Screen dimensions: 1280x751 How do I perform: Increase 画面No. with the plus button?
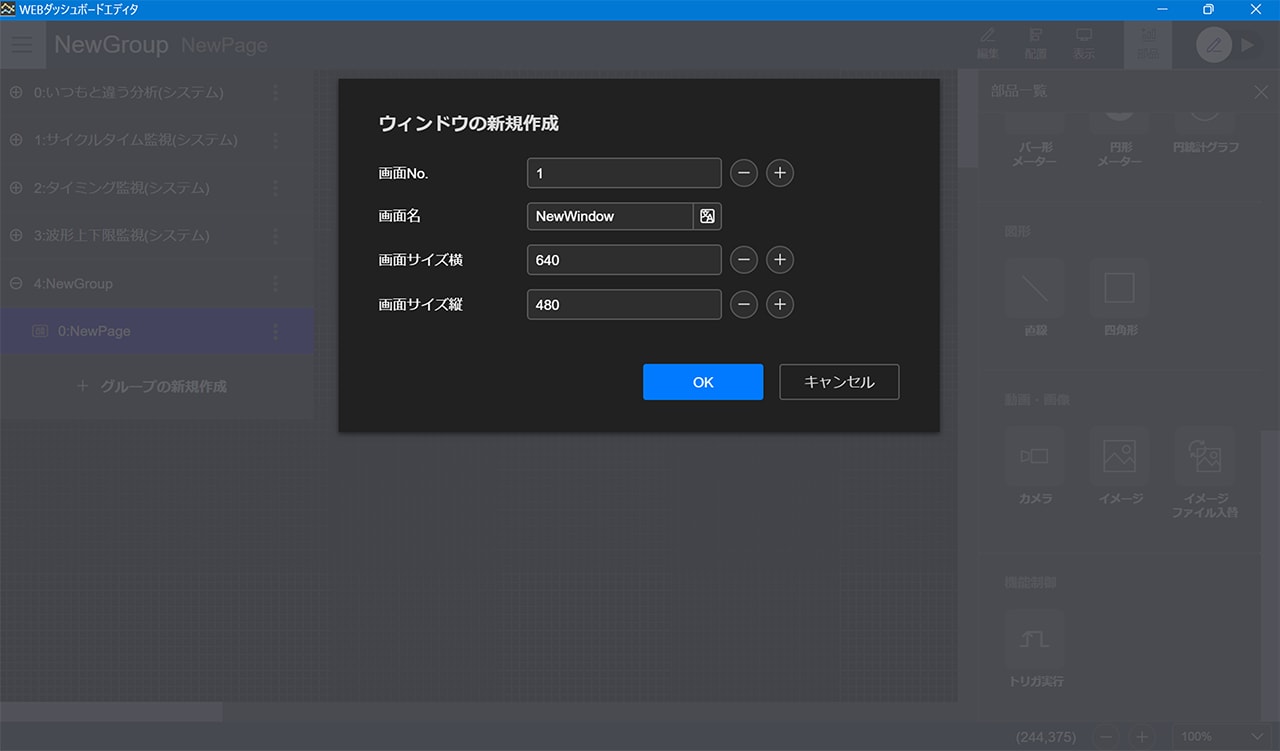click(x=780, y=173)
